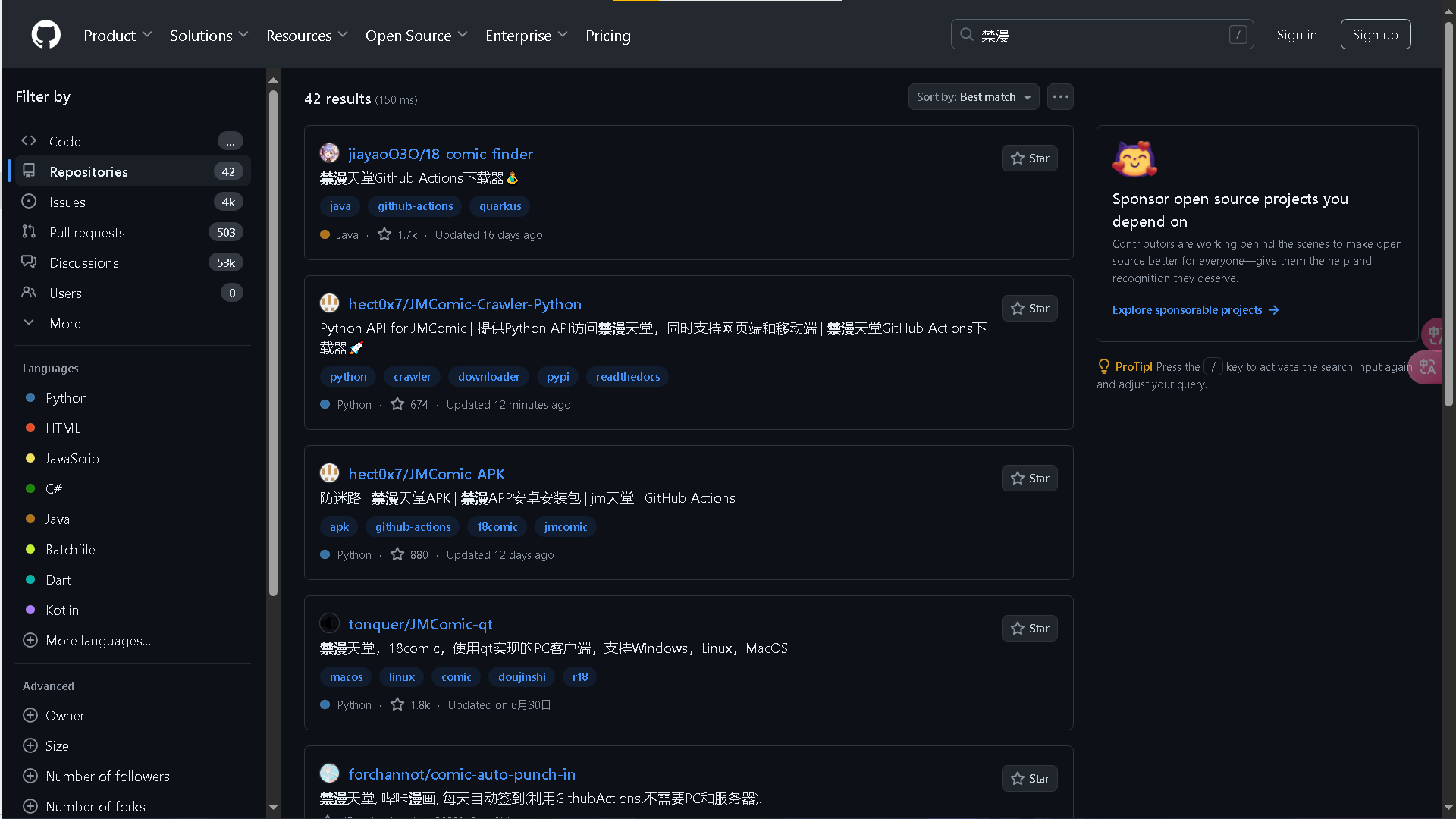1456x819 pixels.
Task: Open the three-dots results options menu
Action: click(x=1060, y=97)
